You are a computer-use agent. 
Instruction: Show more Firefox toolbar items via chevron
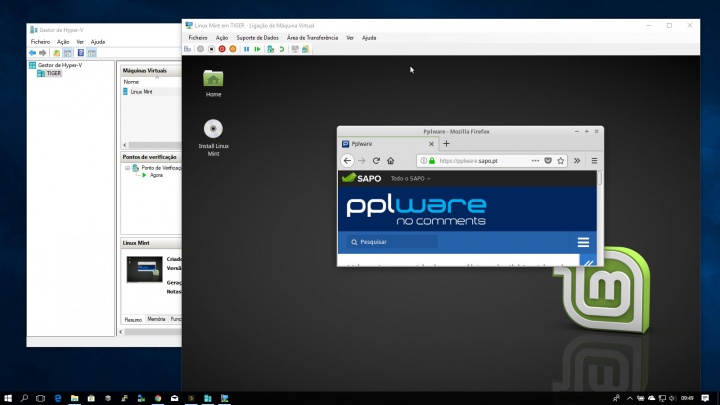(577, 160)
